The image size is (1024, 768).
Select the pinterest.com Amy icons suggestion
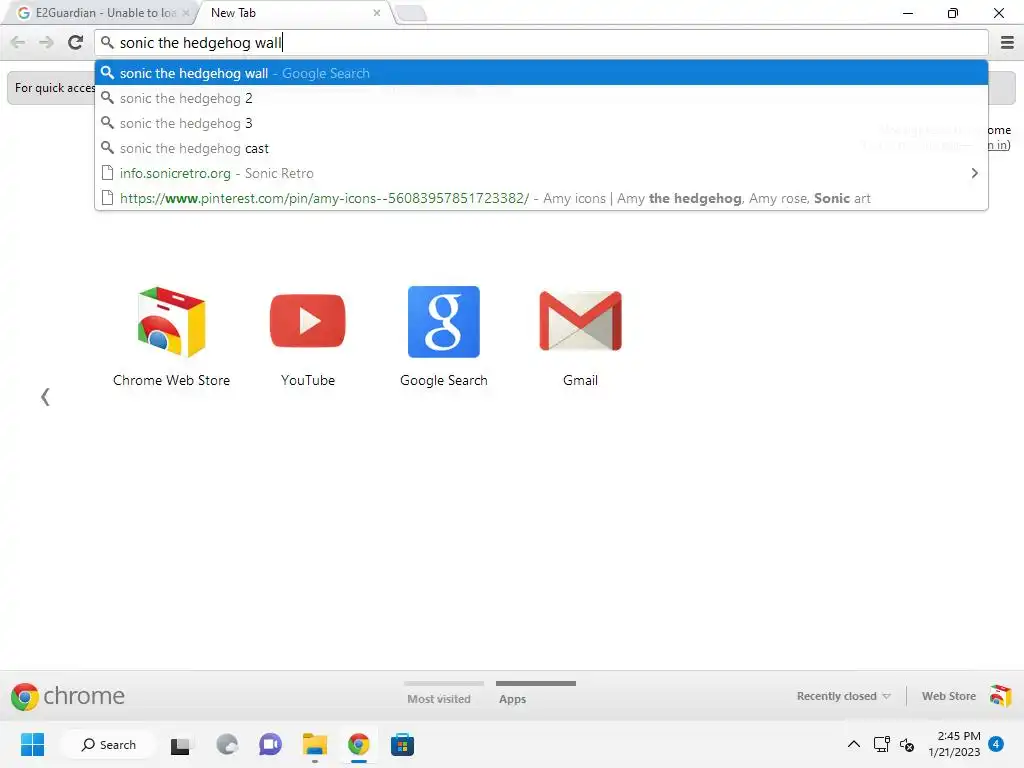tap(541, 198)
